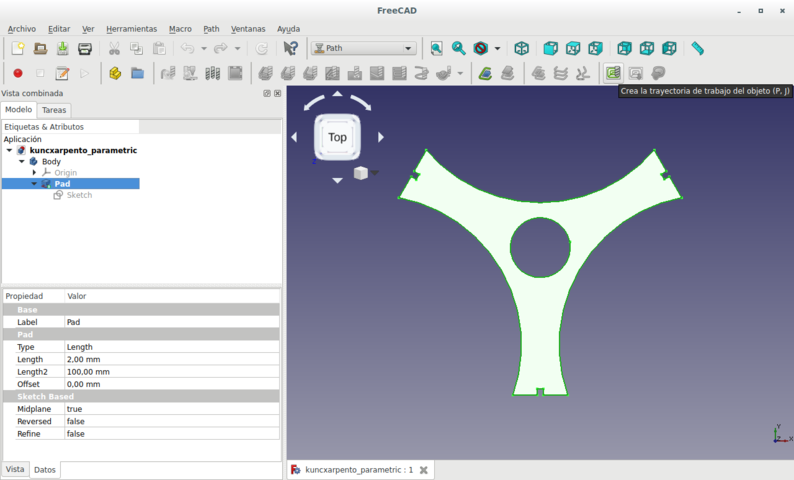The width and height of the screenshot is (794, 480).
Task: Click the Print icon
Action: 85,49
